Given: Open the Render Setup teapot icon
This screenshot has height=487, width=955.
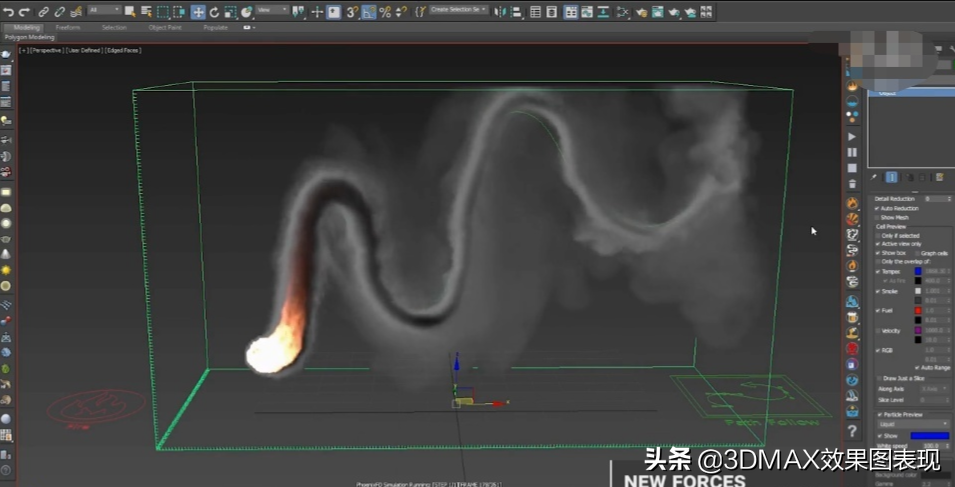Looking at the screenshot, I should coord(641,12).
